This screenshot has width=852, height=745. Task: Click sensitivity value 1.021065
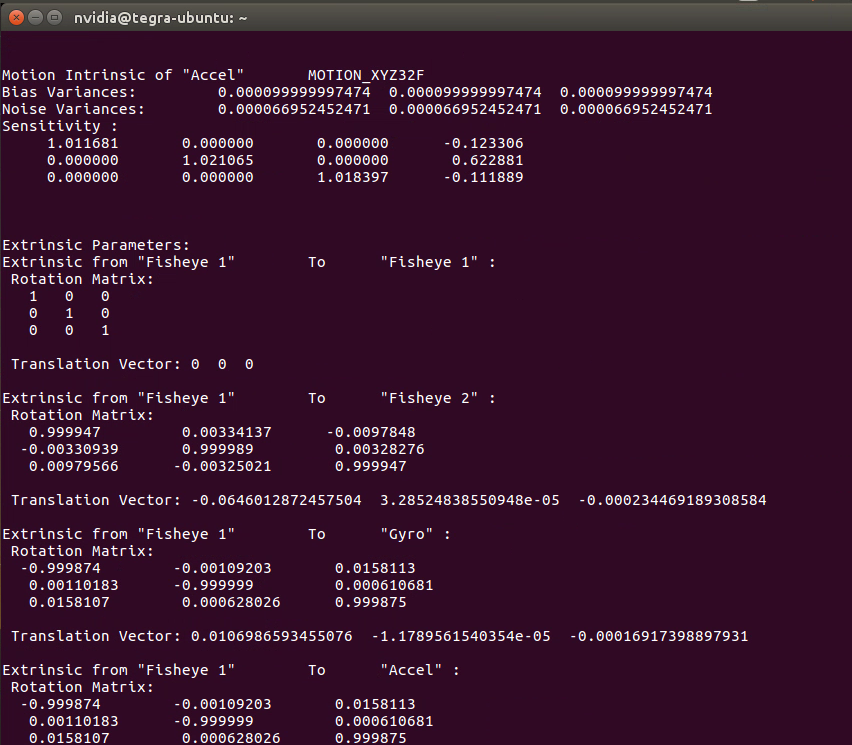coord(217,160)
